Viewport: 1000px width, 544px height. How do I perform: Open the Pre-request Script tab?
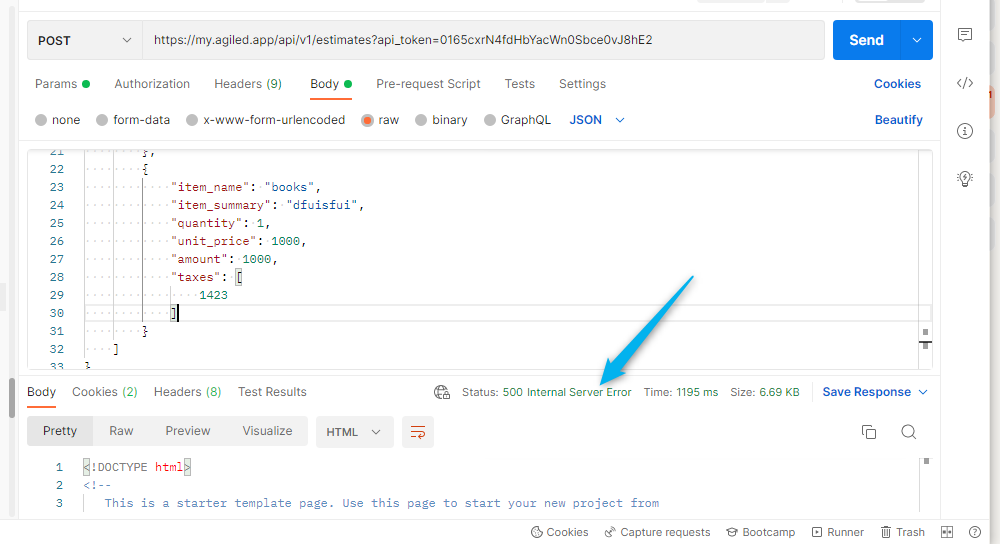428,84
